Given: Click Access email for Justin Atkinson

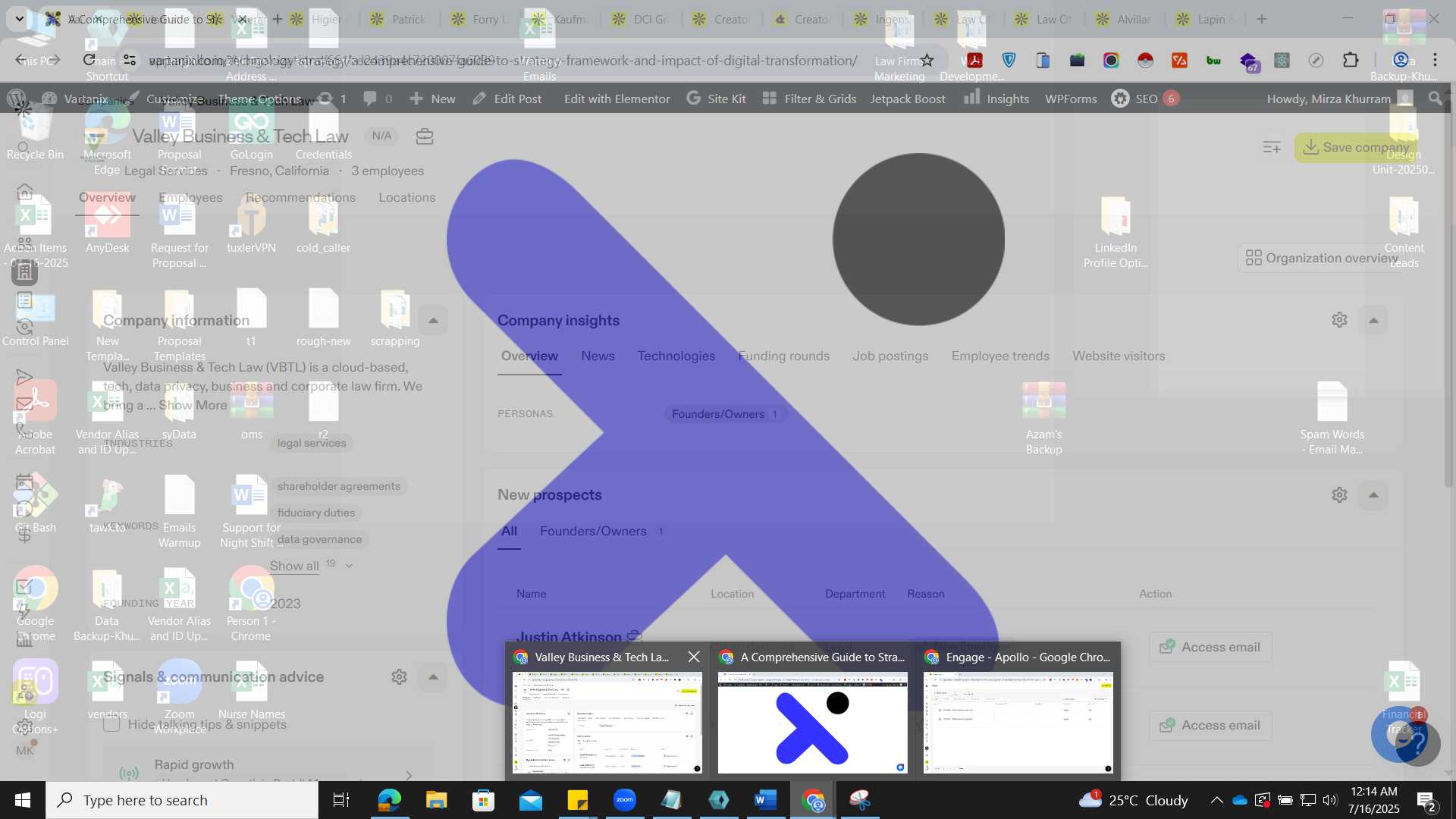Looking at the screenshot, I should [x=1210, y=647].
